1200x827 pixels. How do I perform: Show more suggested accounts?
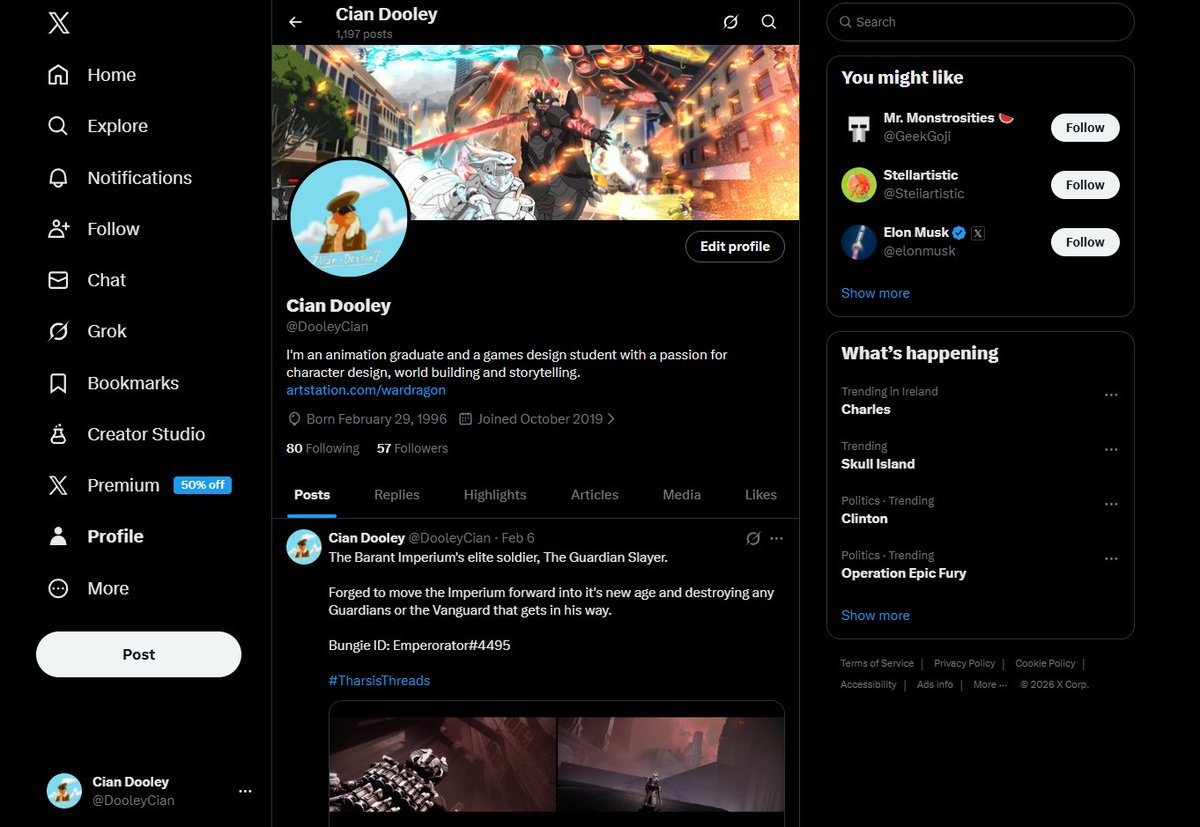(x=875, y=293)
